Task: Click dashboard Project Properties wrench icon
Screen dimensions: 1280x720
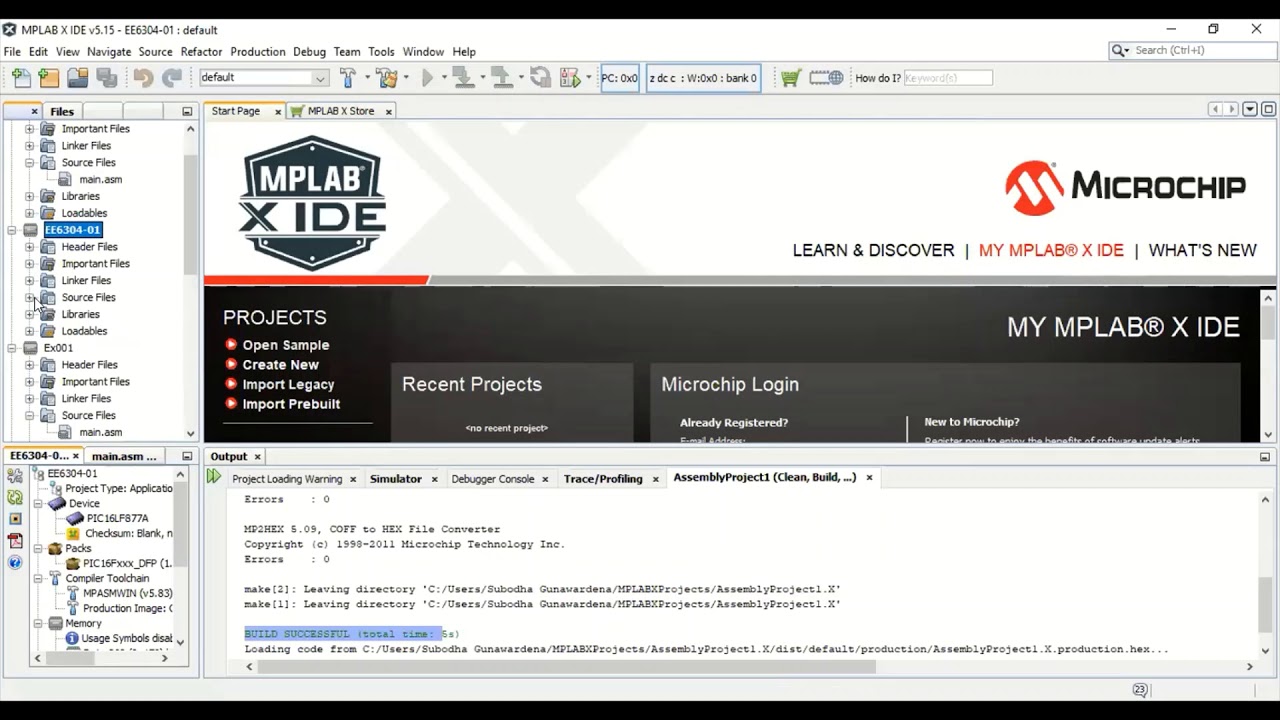Action: click(15, 476)
